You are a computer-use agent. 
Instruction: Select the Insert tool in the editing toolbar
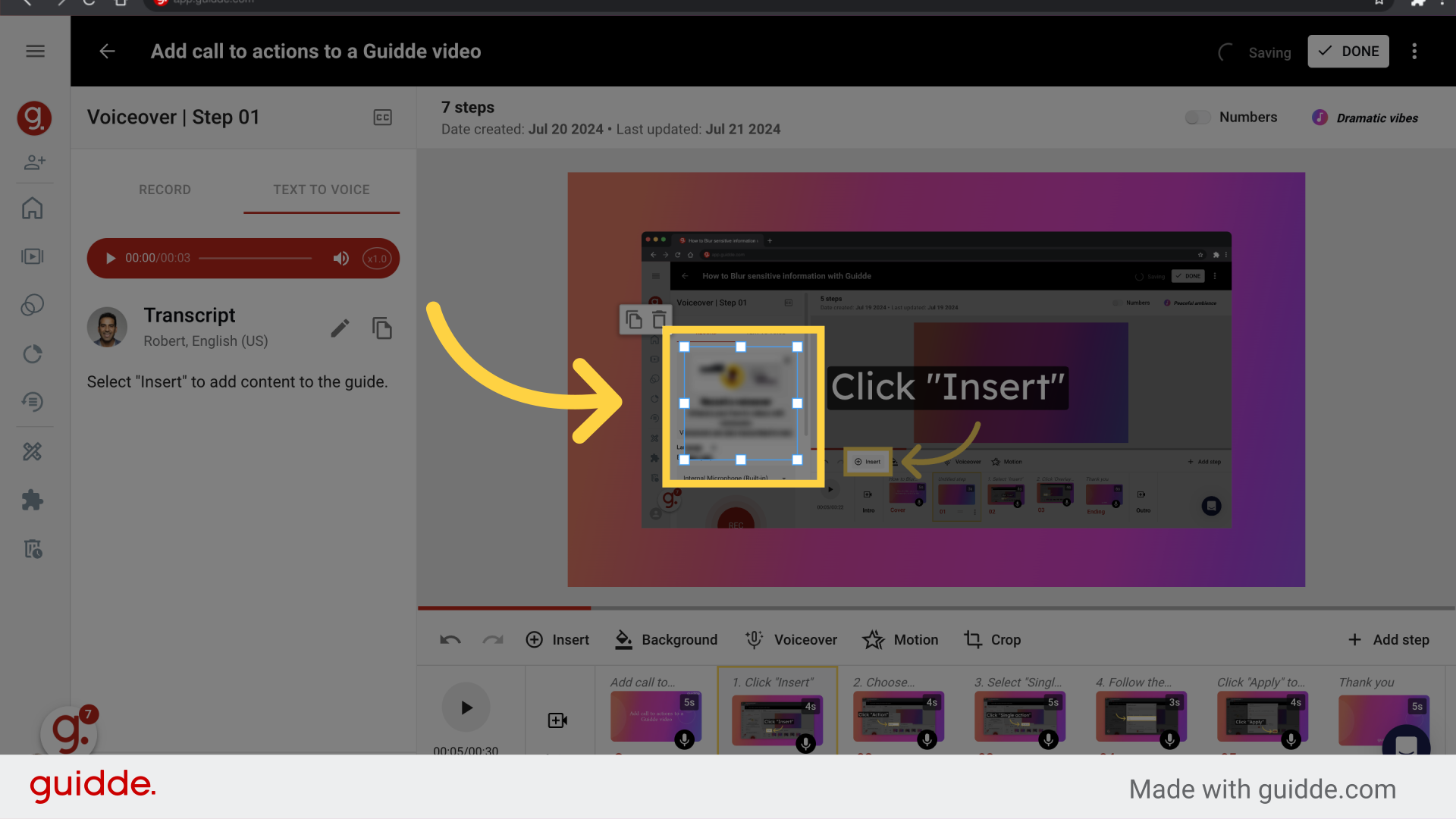(x=558, y=639)
